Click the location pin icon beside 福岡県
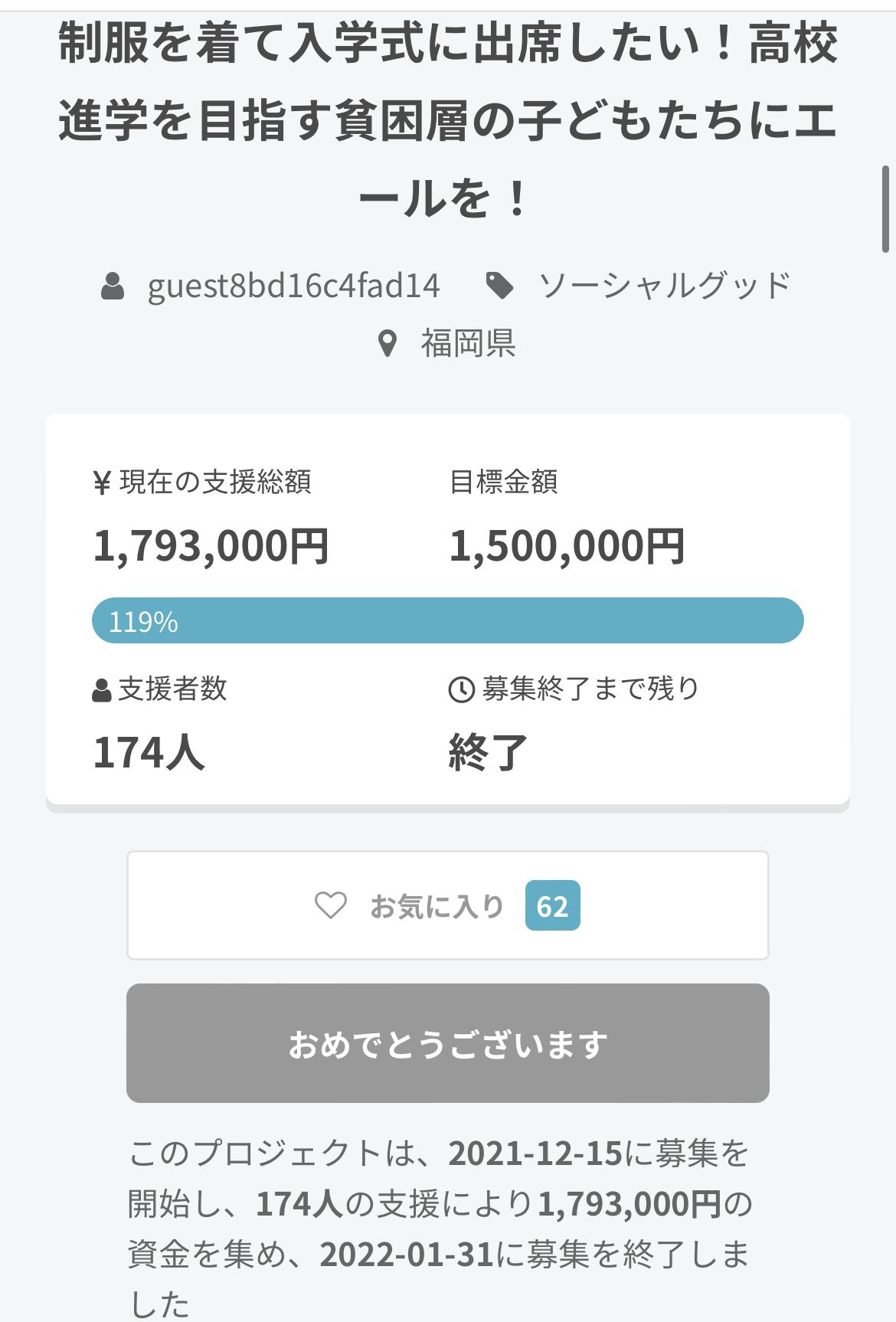This screenshot has width=896, height=1322. click(388, 343)
